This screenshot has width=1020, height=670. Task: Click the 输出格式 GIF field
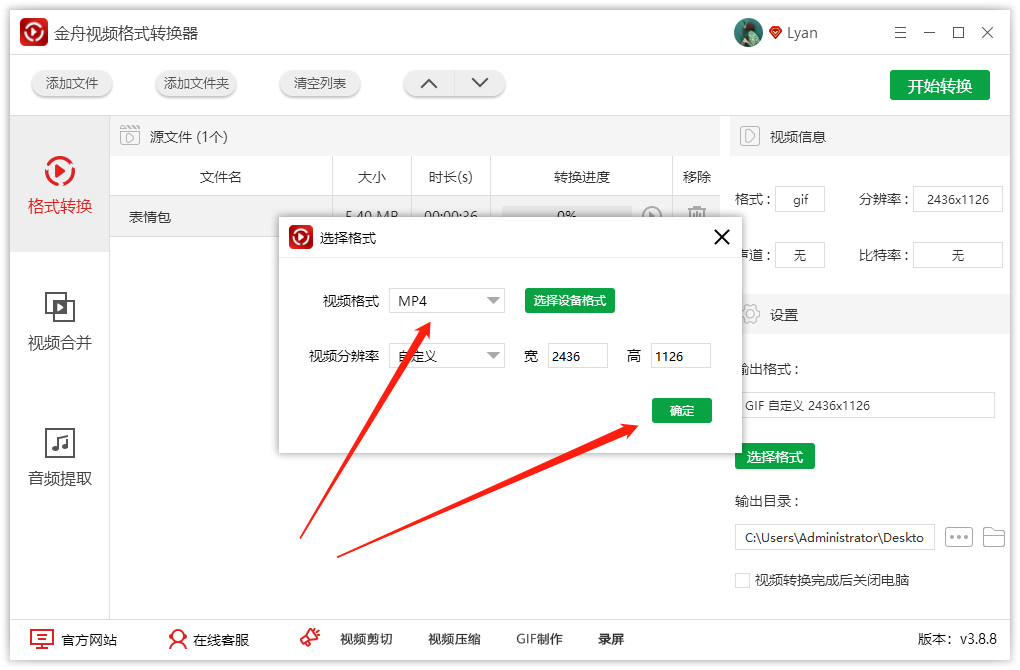pos(868,405)
